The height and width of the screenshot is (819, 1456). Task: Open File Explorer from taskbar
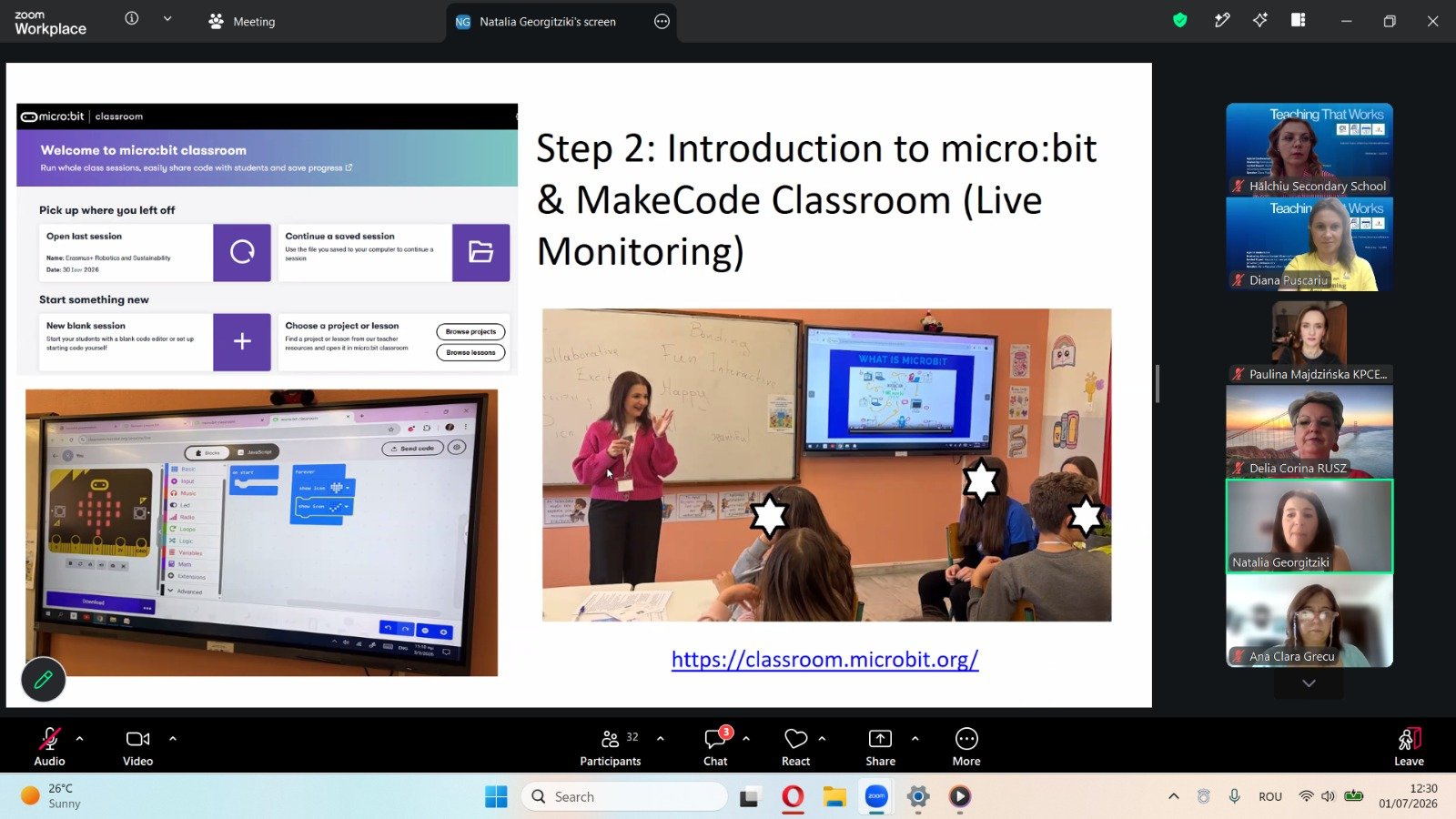point(834,797)
